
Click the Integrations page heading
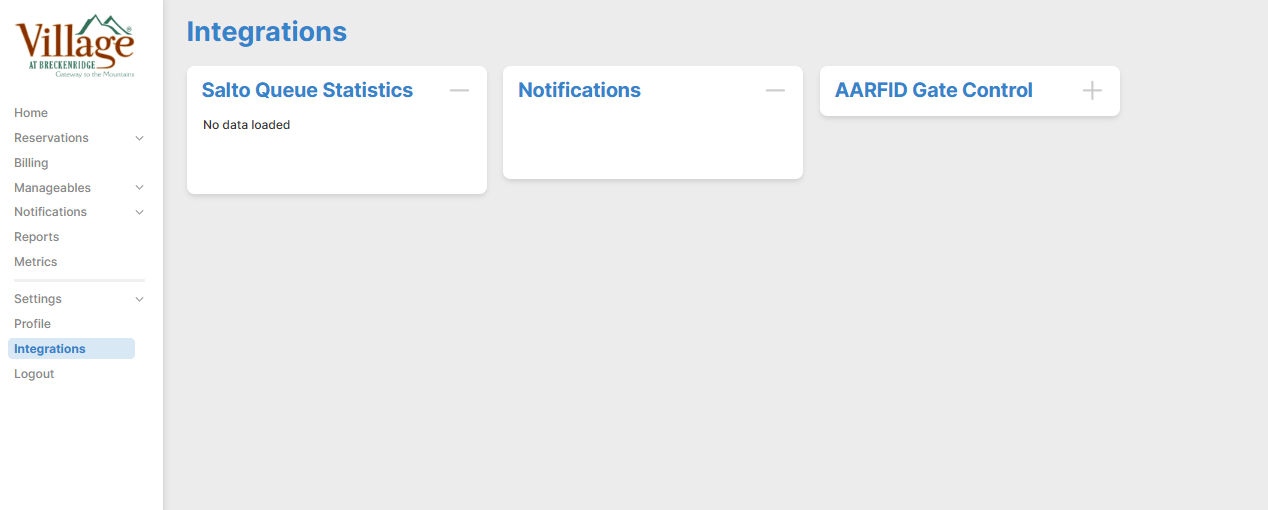266,32
